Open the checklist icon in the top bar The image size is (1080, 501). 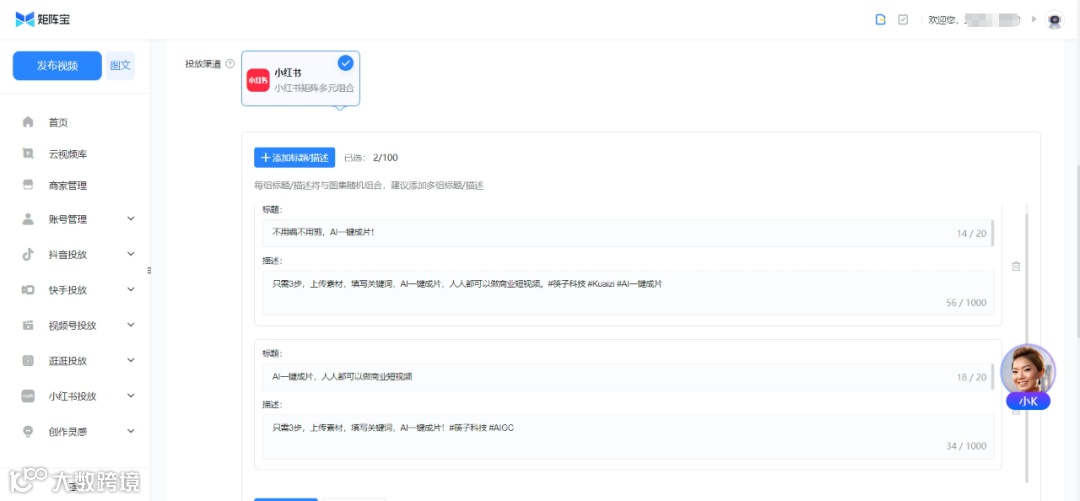pyautogui.click(x=903, y=20)
